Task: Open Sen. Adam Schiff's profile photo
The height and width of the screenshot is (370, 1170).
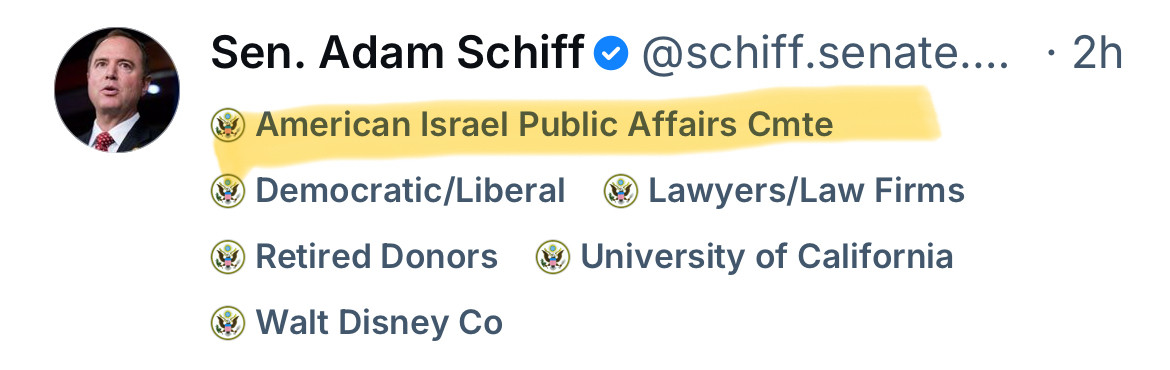Action: tap(117, 90)
